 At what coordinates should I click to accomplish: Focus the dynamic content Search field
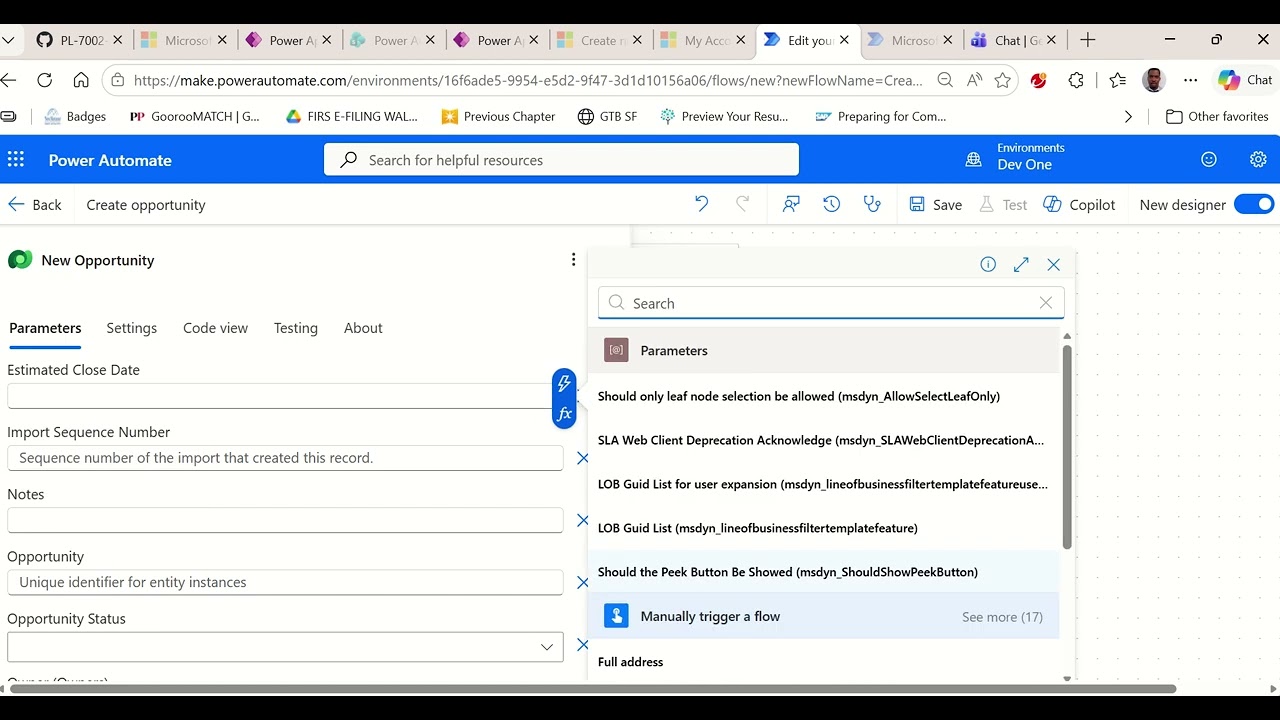pos(831,303)
